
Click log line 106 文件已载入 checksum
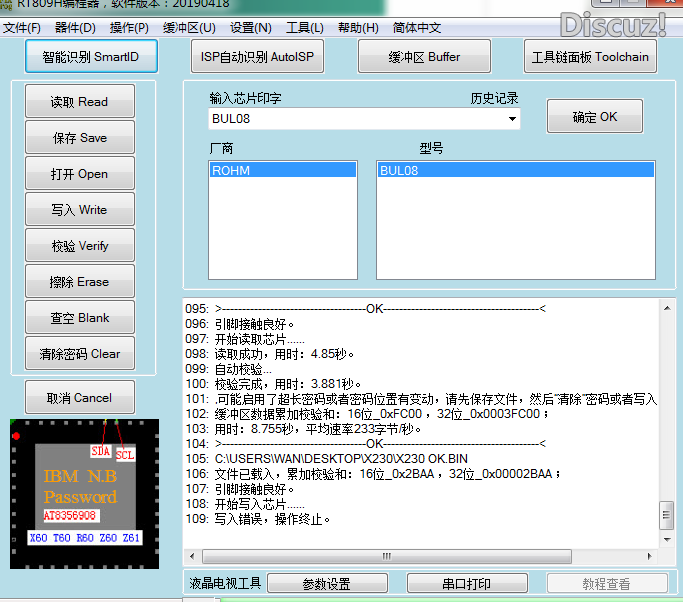coord(373,473)
